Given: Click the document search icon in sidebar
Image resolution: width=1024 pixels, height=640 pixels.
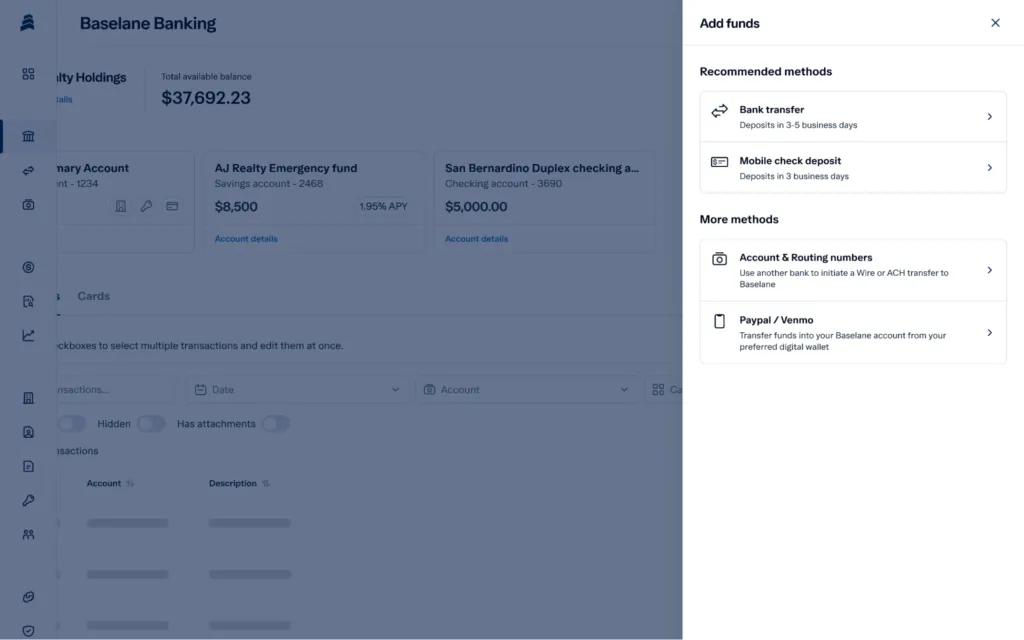Looking at the screenshot, I should 28,301.
